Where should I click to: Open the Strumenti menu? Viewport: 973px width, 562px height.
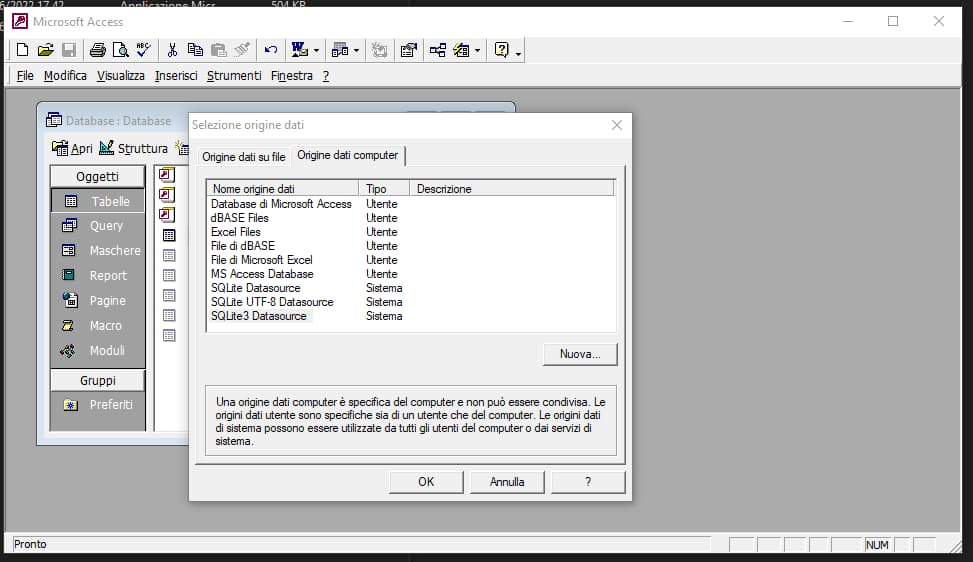coord(234,76)
